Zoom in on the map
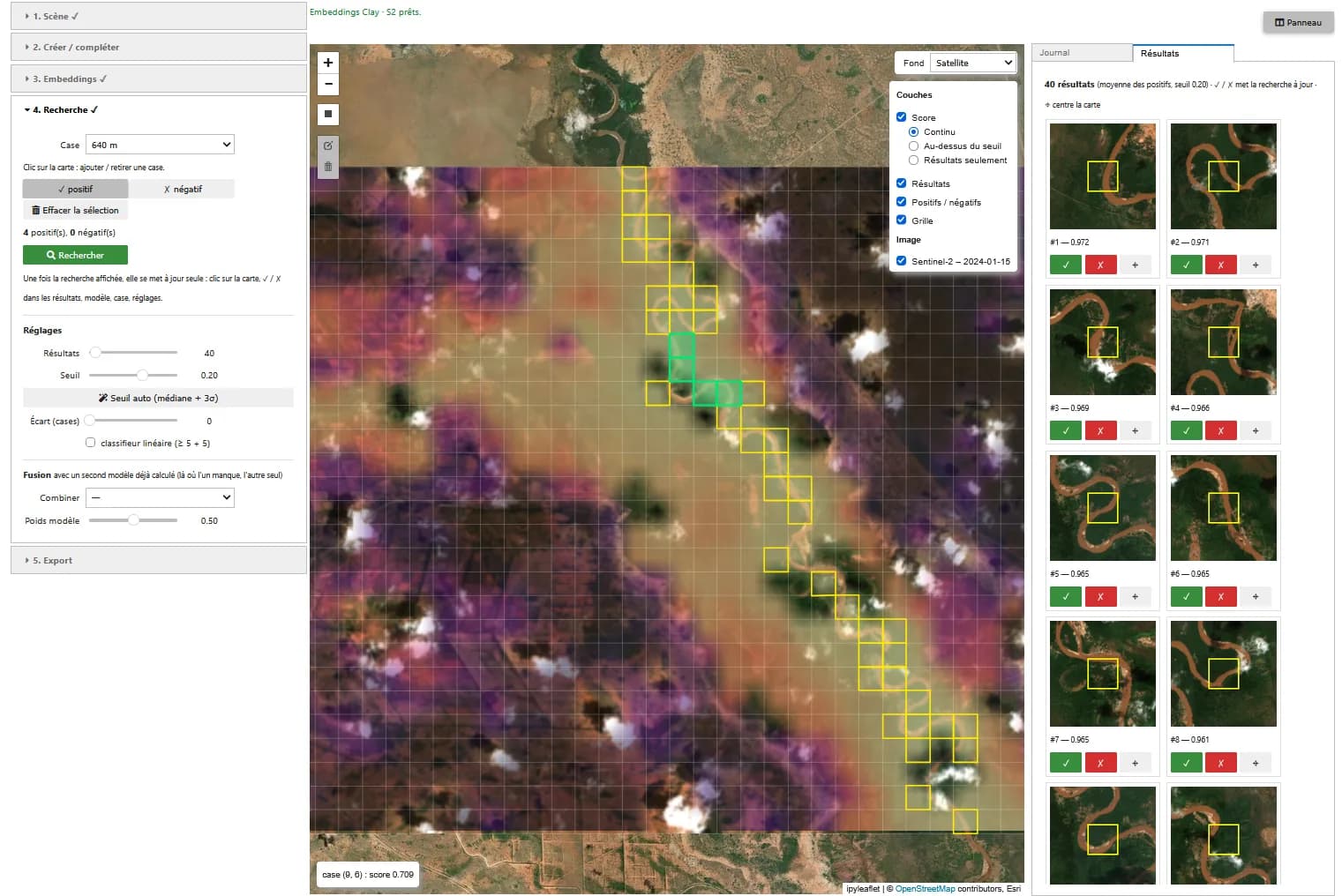The image size is (1342, 896). click(x=328, y=63)
